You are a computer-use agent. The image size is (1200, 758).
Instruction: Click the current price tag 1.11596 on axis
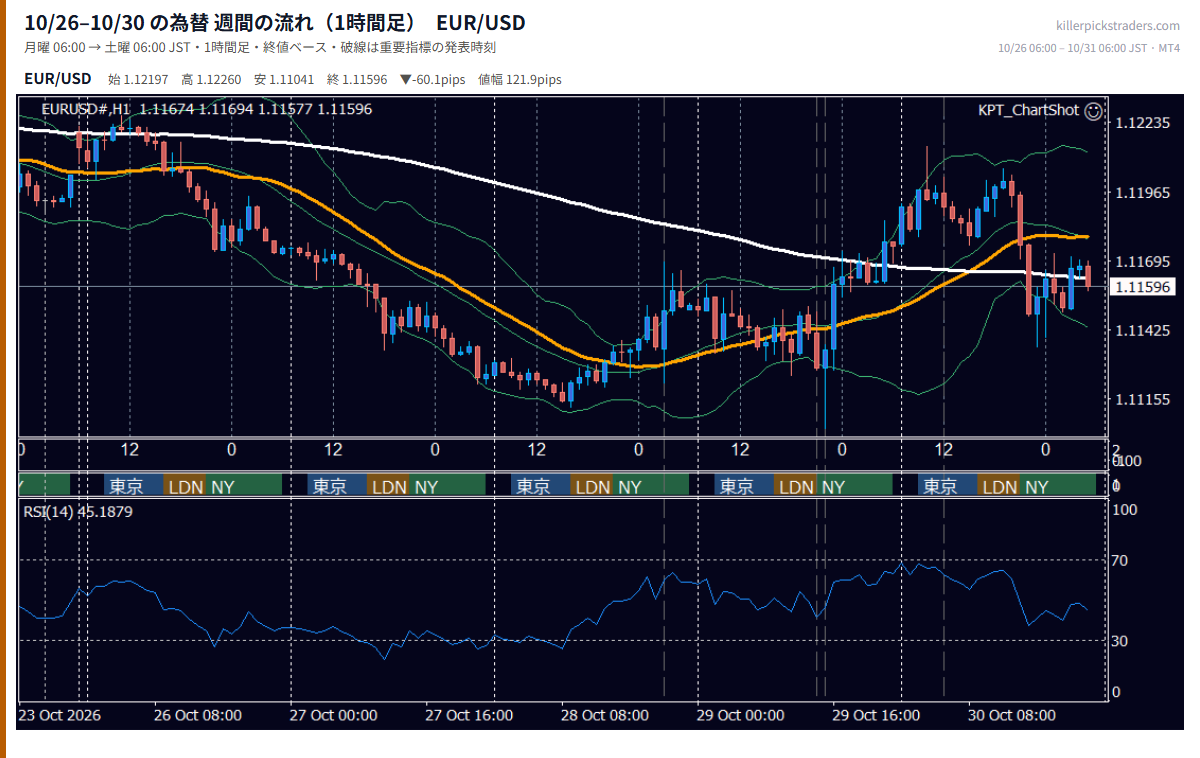[1142, 287]
